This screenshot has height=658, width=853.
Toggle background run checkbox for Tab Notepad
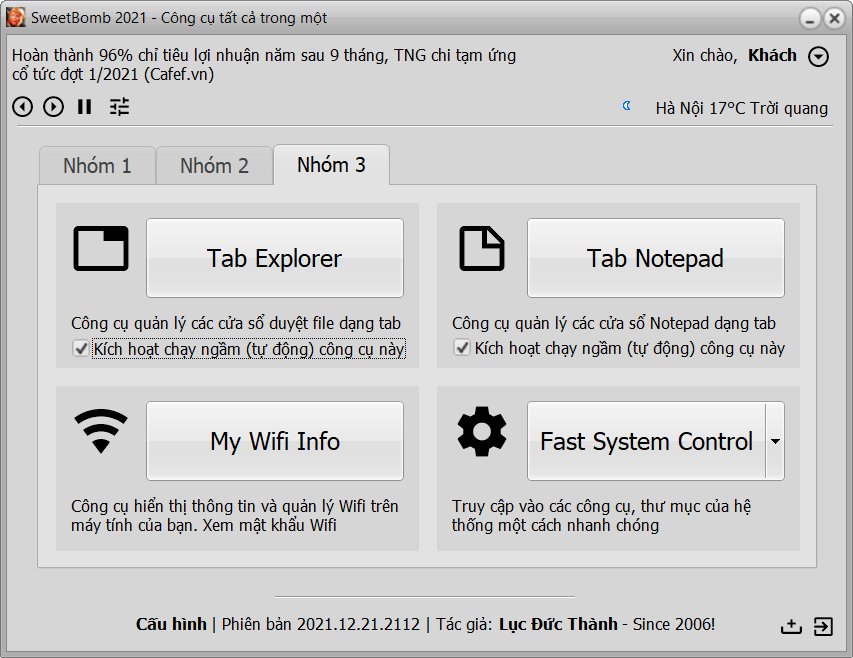point(462,349)
